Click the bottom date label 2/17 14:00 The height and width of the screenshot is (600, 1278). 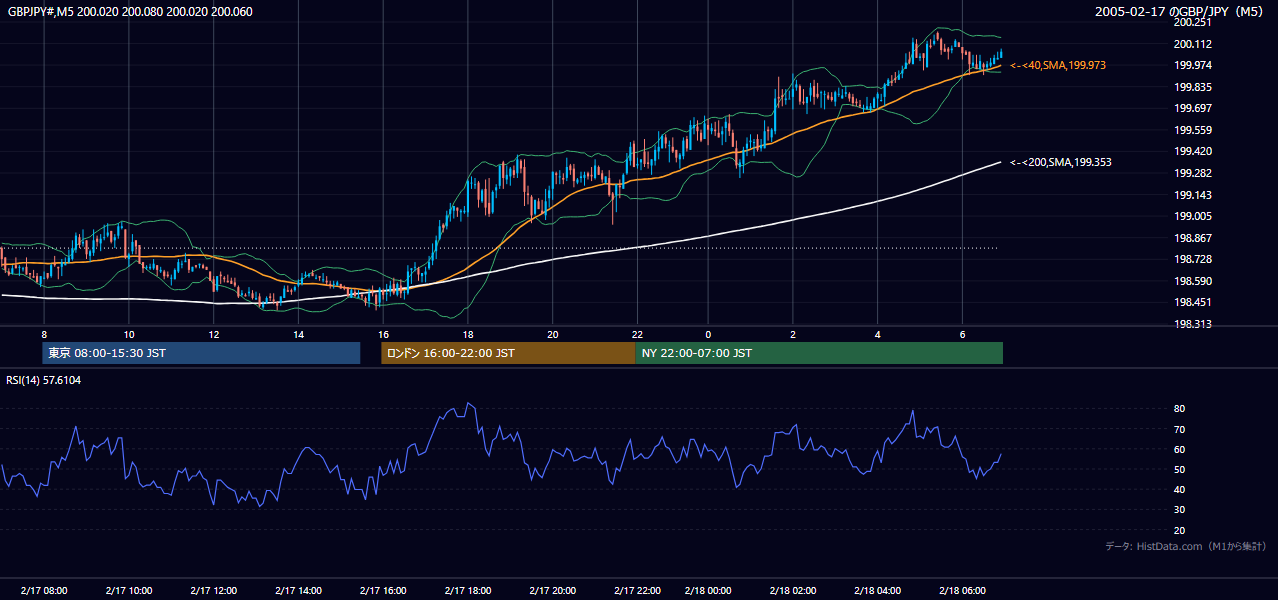298,591
